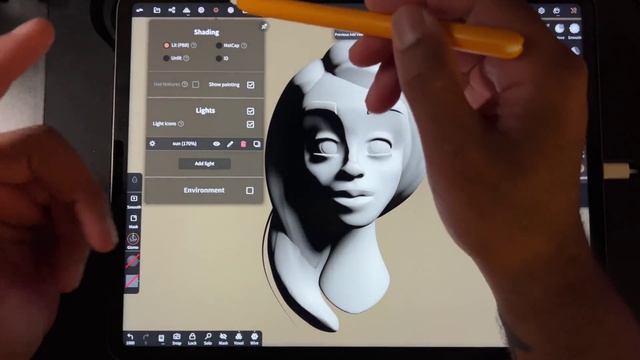Show help for Lit (PBR)
The image size is (640, 360).
pyautogui.click(x=194, y=45)
